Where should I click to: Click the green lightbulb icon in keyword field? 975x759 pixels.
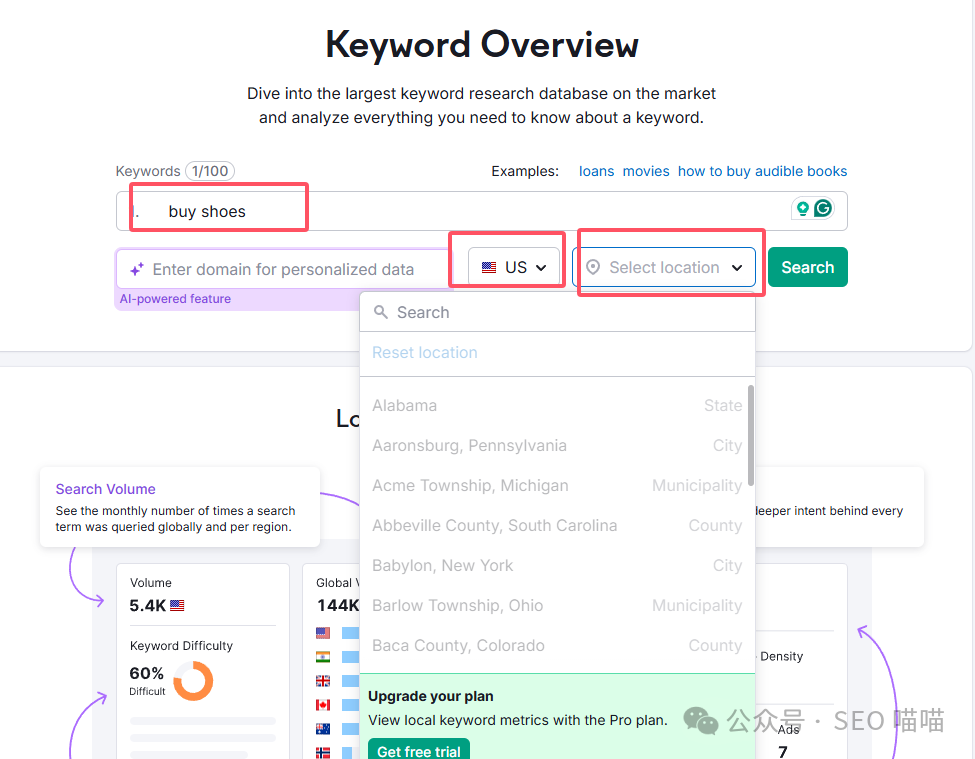point(802,209)
